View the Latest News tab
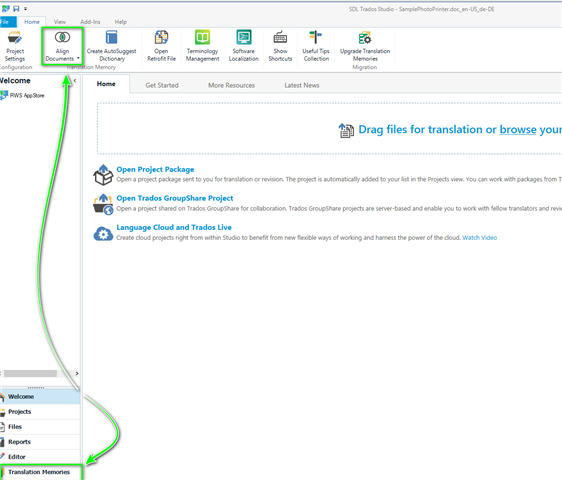562x480 pixels. click(x=302, y=85)
